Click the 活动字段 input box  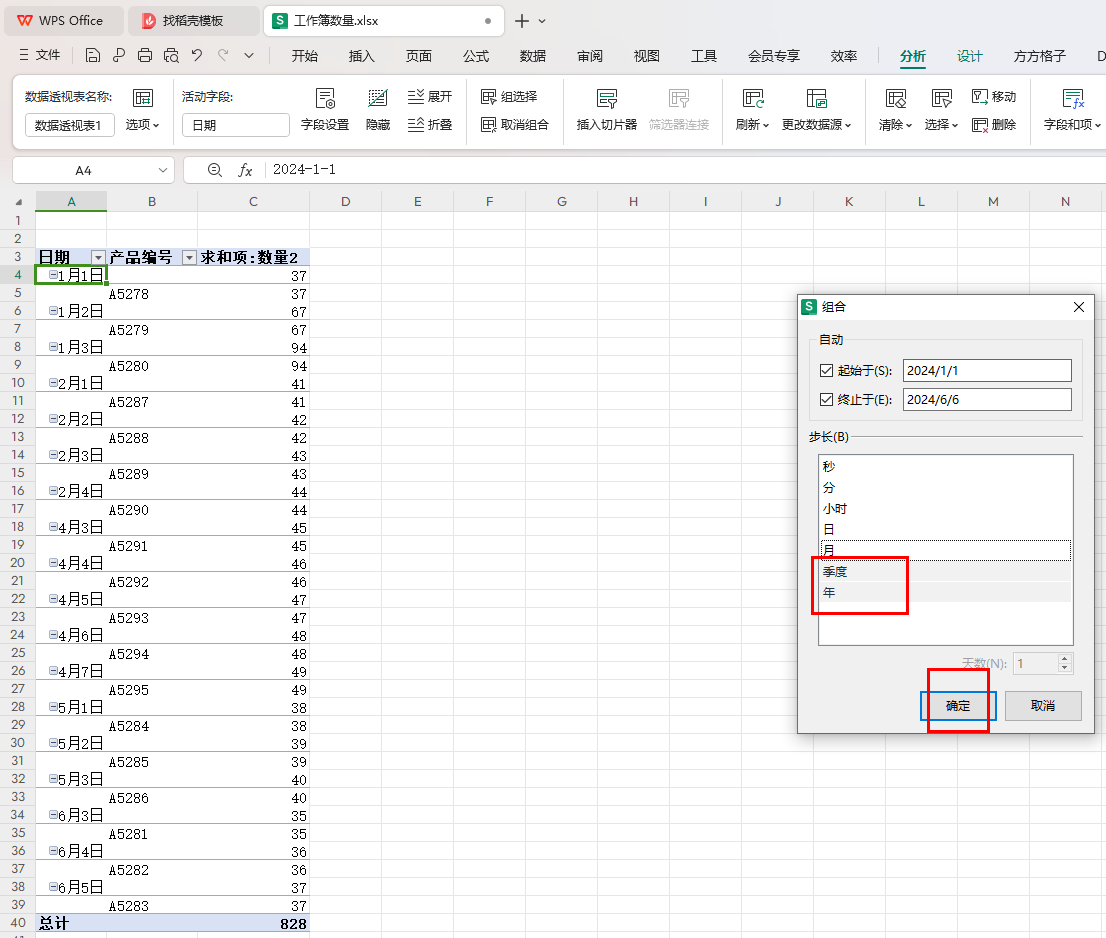pyautogui.click(x=236, y=125)
